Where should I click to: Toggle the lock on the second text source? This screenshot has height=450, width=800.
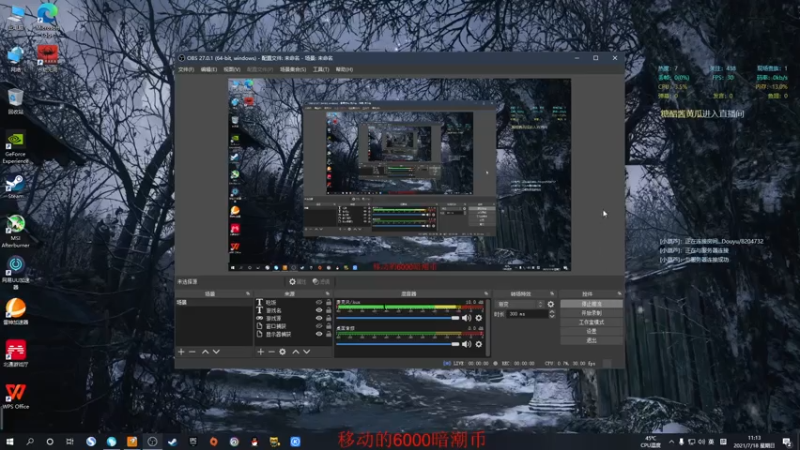pyautogui.click(x=329, y=310)
